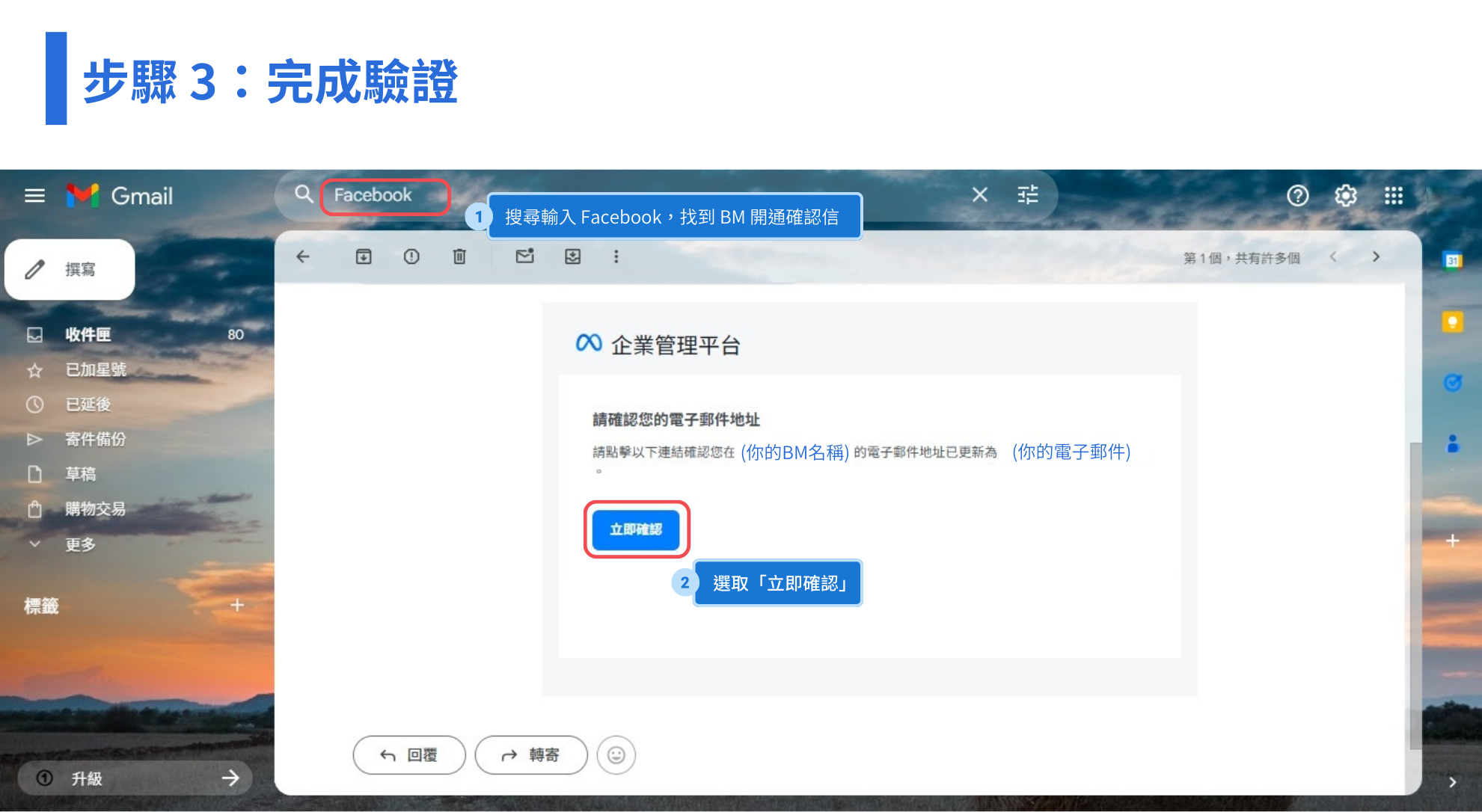Open the main menu hamburger
Screen dimensions: 1482x812
pyautogui.click(x=34, y=196)
